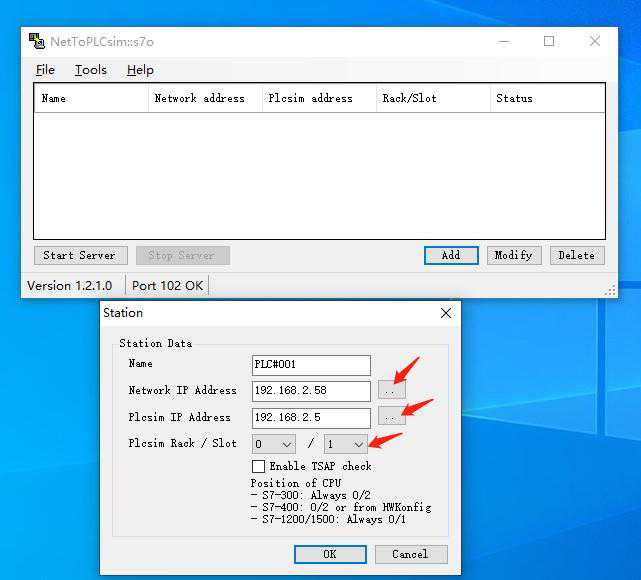Open the Tools menu
The image size is (641, 580).
90,70
